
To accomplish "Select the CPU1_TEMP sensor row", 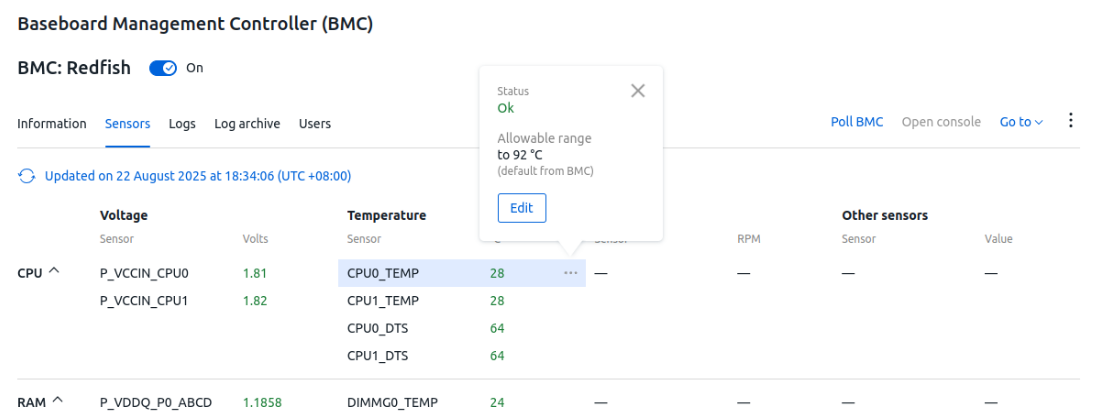I will pyautogui.click(x=461, y=300).
